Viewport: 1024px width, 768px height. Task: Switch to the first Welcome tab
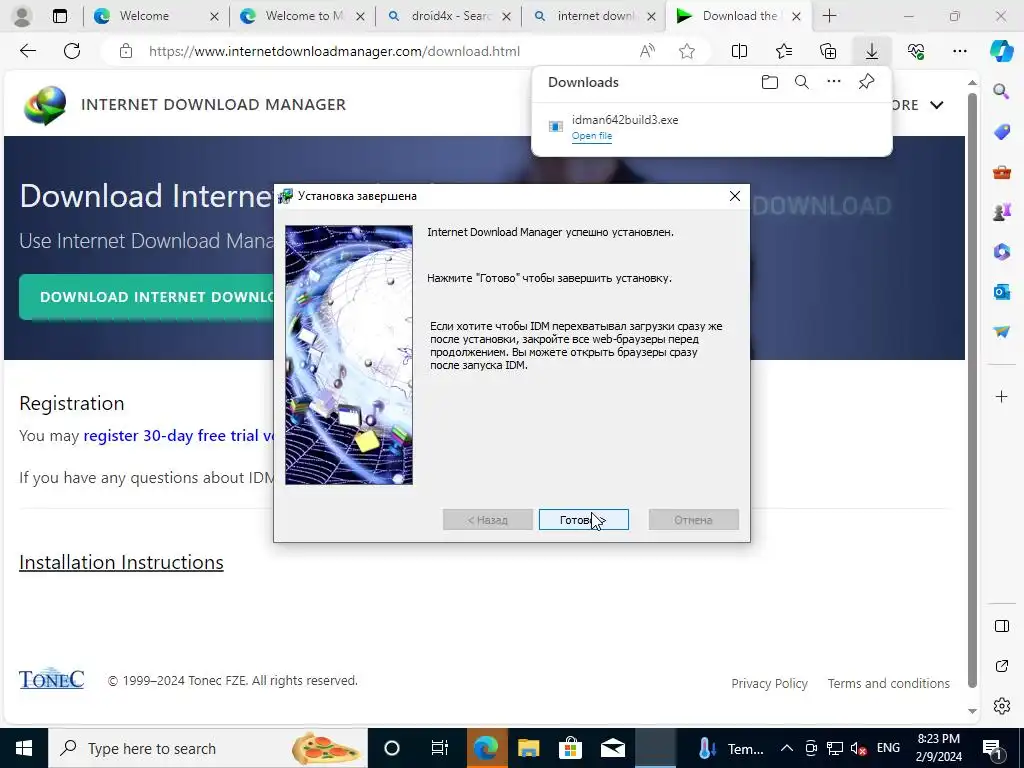pyautogui.click(x=144, y=16)
